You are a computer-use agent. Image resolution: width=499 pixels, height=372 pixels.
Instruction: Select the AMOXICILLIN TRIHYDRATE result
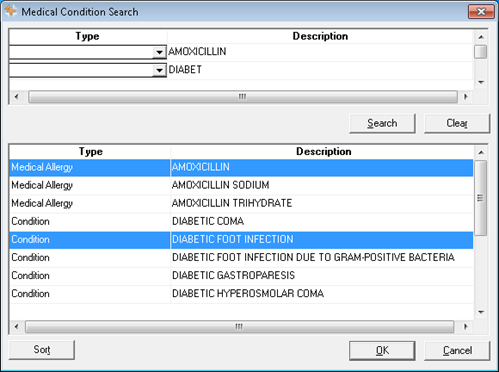pyautogui.click(x=241, y=203)
